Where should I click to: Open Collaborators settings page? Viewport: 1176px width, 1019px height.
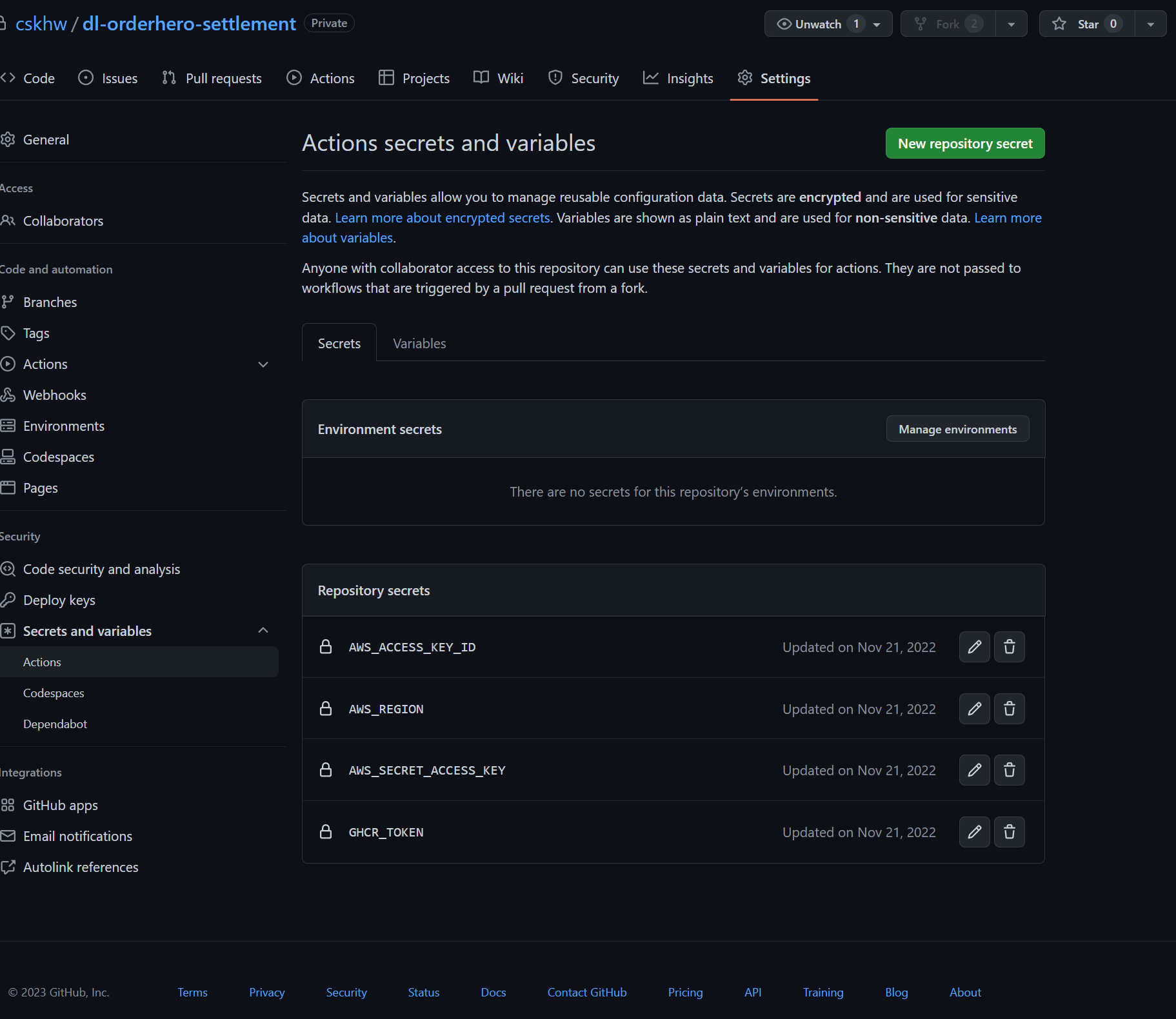pos(63,221)
